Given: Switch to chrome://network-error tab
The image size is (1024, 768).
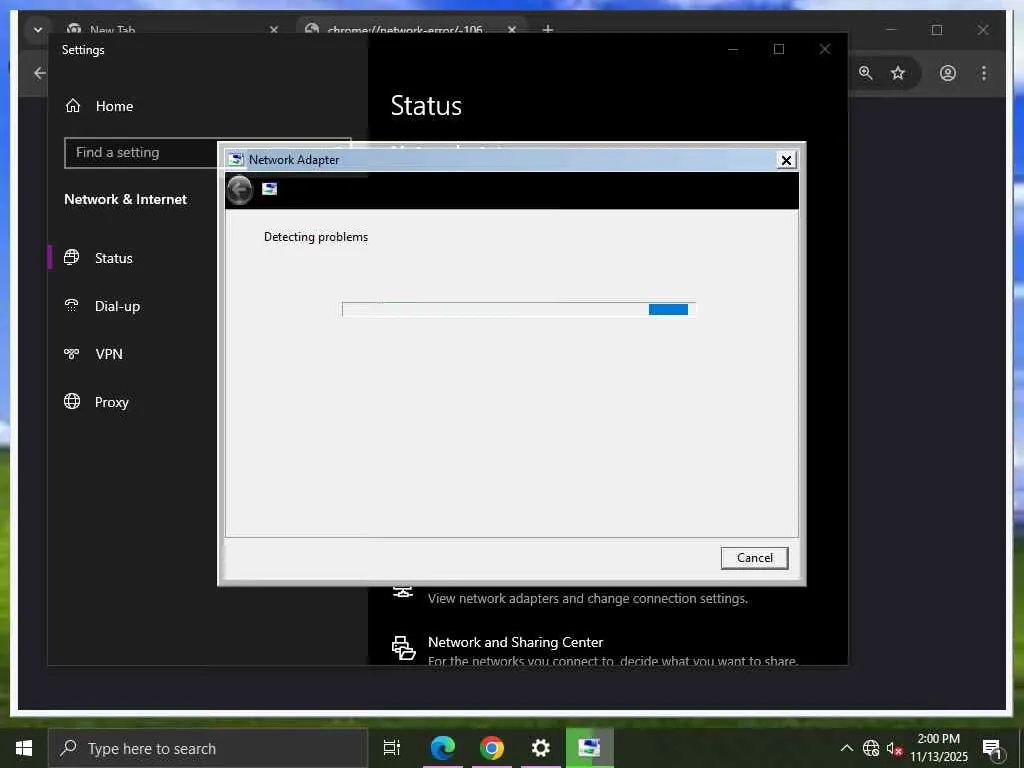Looking at the screenshot, I should click(x=405, y=29).
